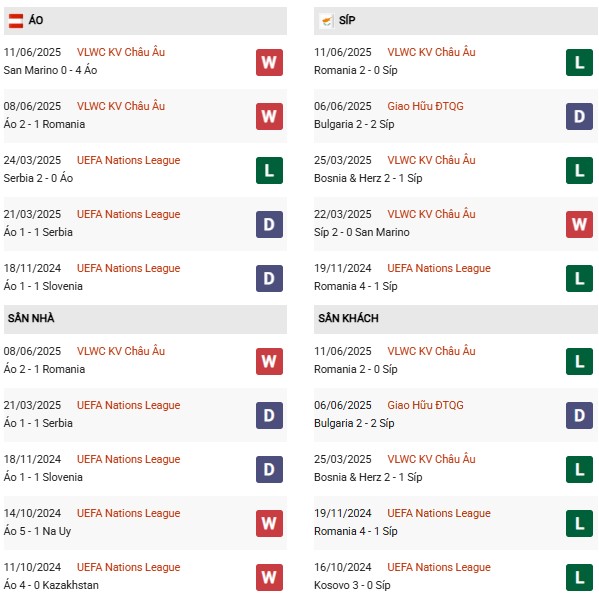Click the top-list Romania 4-1 Síp row dated 19/11/2024

[456, 278]
